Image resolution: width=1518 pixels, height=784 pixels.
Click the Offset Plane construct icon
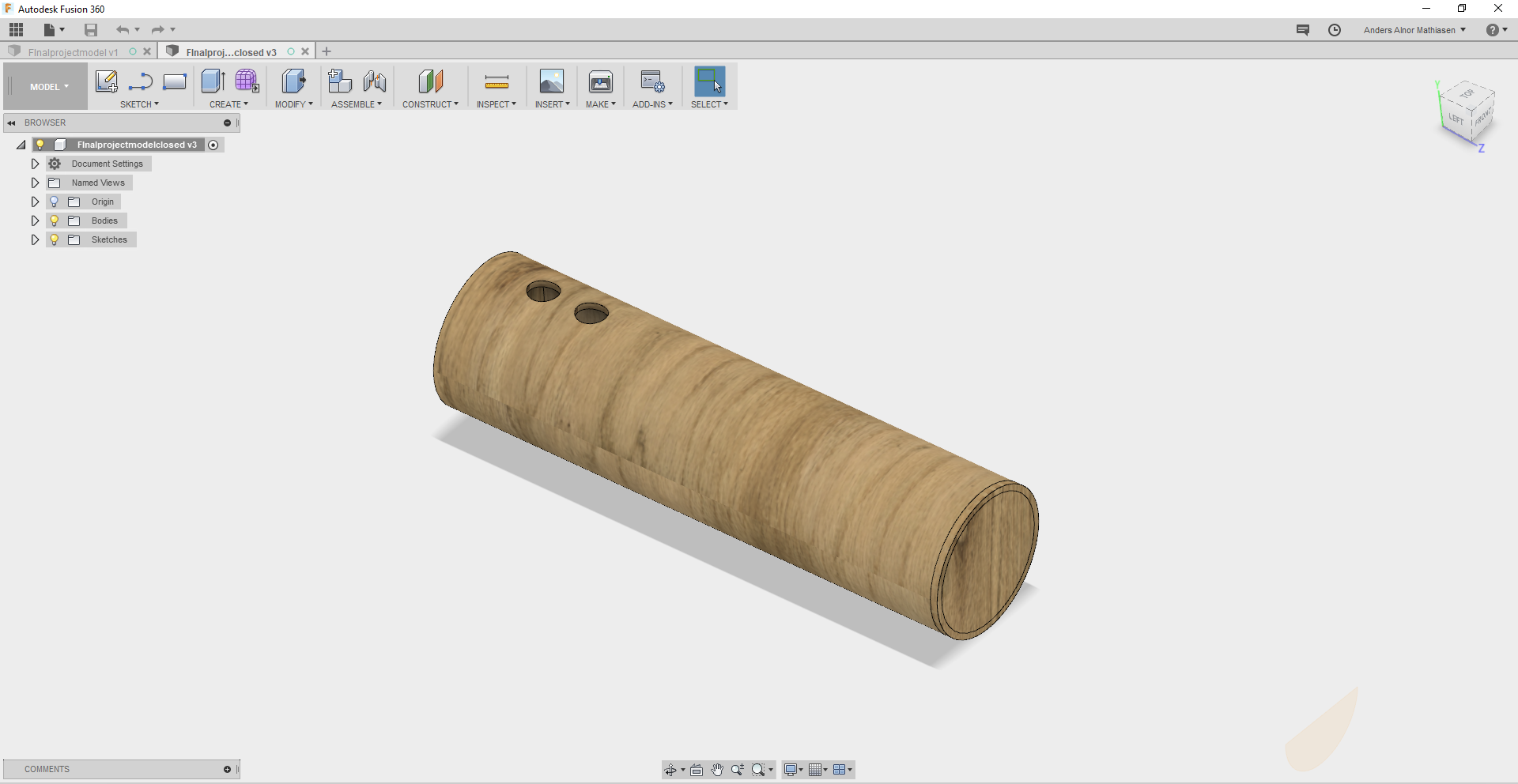tap(431, 81)
